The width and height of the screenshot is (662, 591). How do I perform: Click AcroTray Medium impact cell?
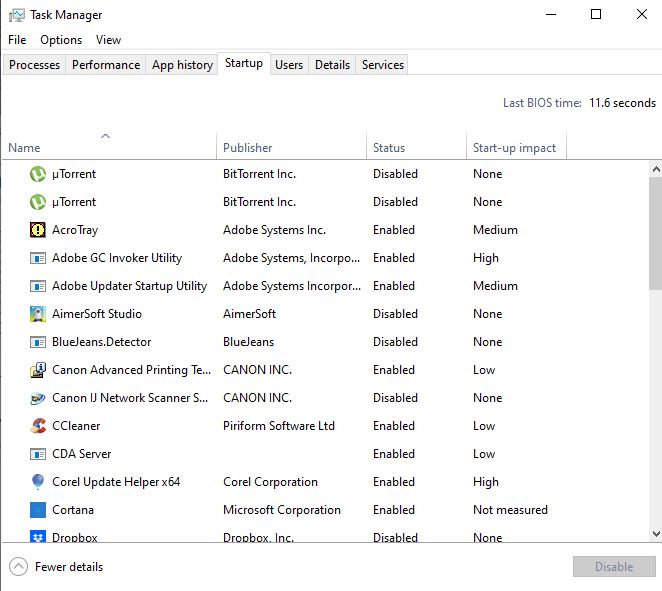(x=495, y=230)
